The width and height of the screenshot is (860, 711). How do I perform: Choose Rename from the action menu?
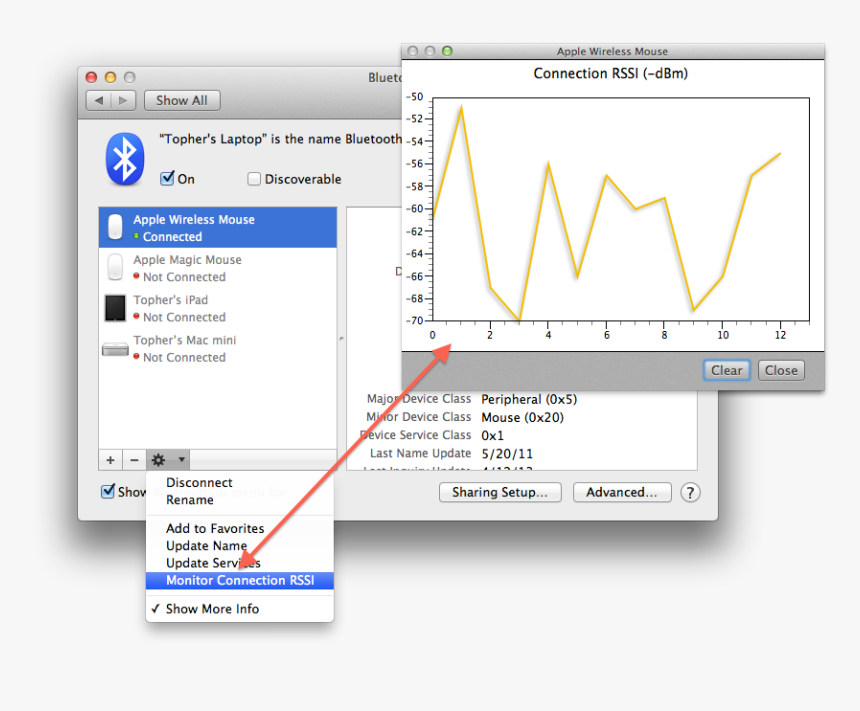240,500
